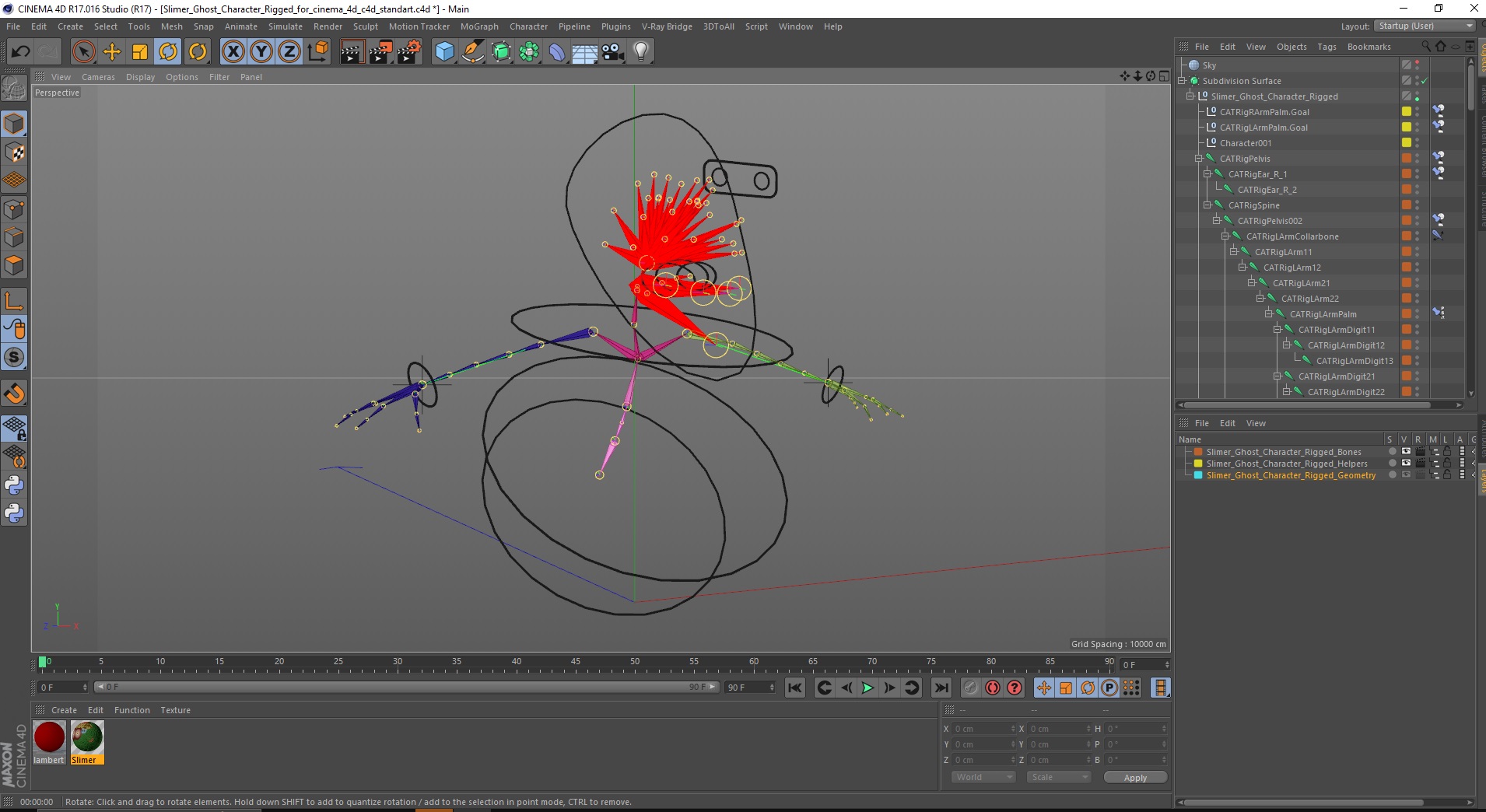Add a Light object
The width and height of the screenshot is (1486, 812).
coord(640,52)
